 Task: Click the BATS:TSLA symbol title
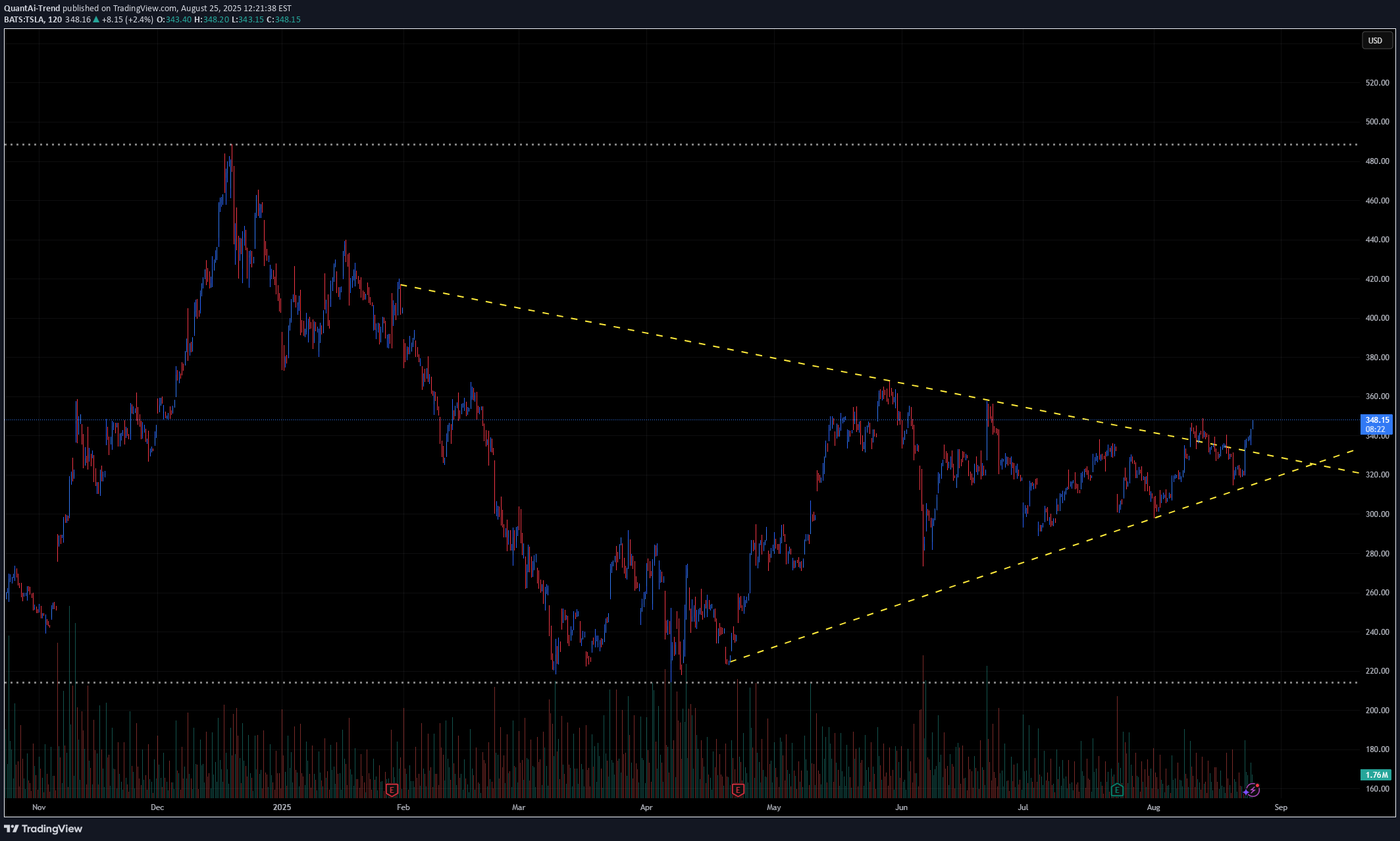[24, 20]
